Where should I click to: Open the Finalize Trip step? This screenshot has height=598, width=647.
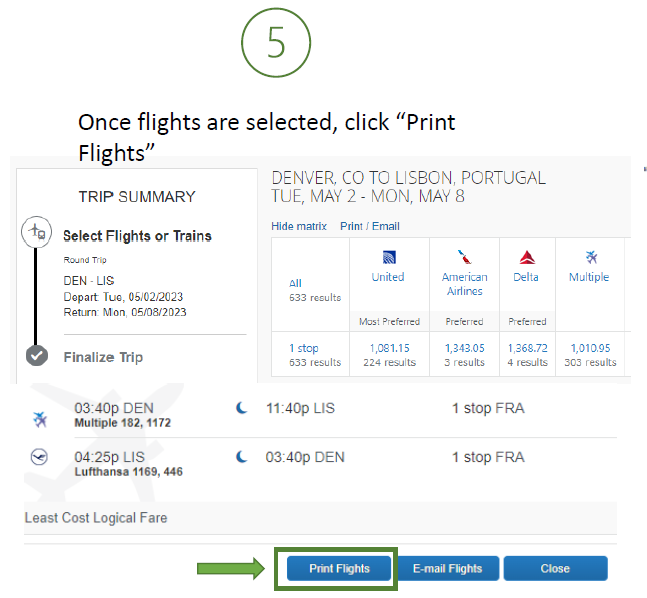[x=103, y=357]
